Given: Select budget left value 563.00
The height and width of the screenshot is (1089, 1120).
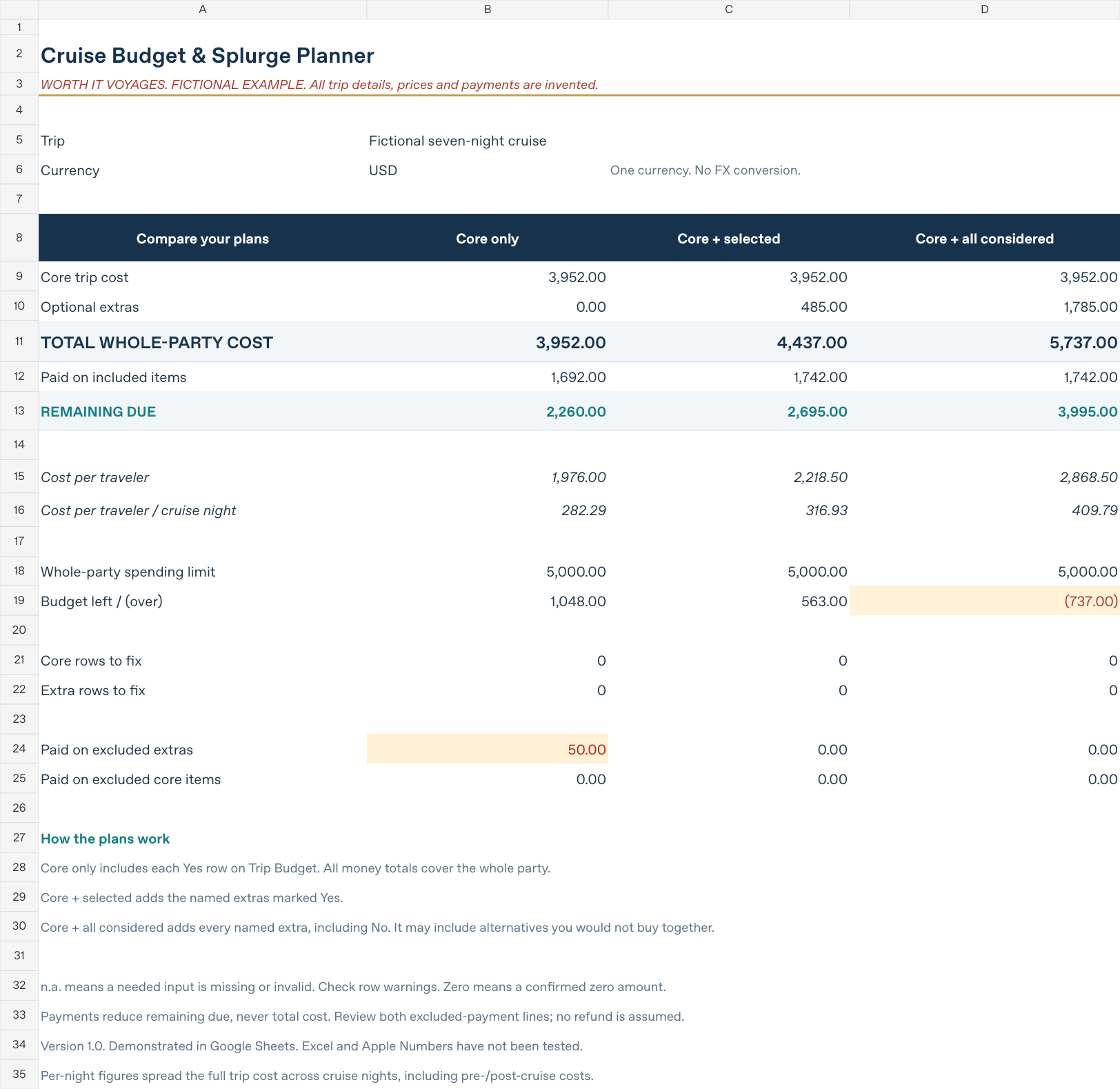Looking at the screenshot, I should coord(729,601).
